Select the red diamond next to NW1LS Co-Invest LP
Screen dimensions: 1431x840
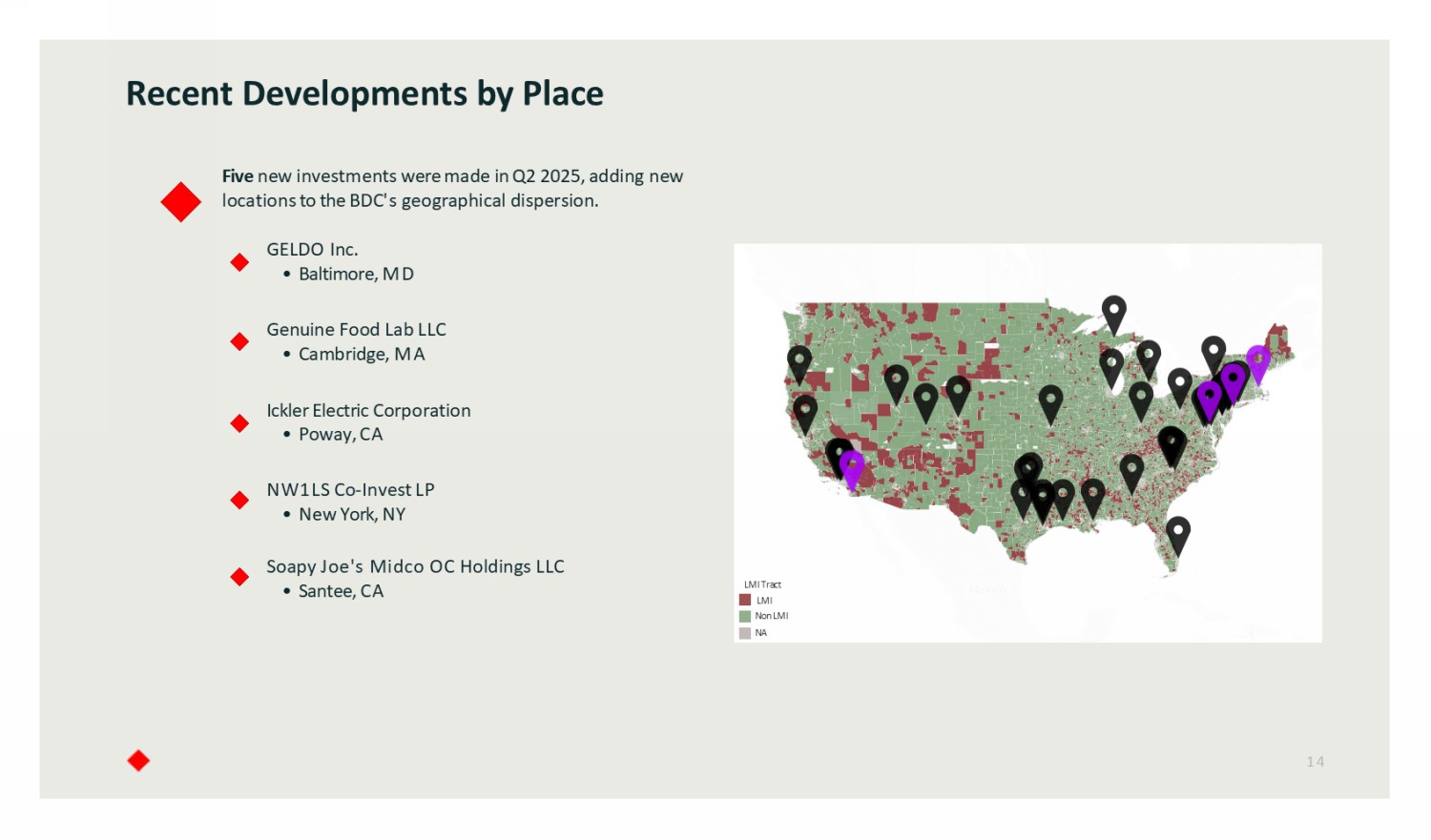[239, 500]
